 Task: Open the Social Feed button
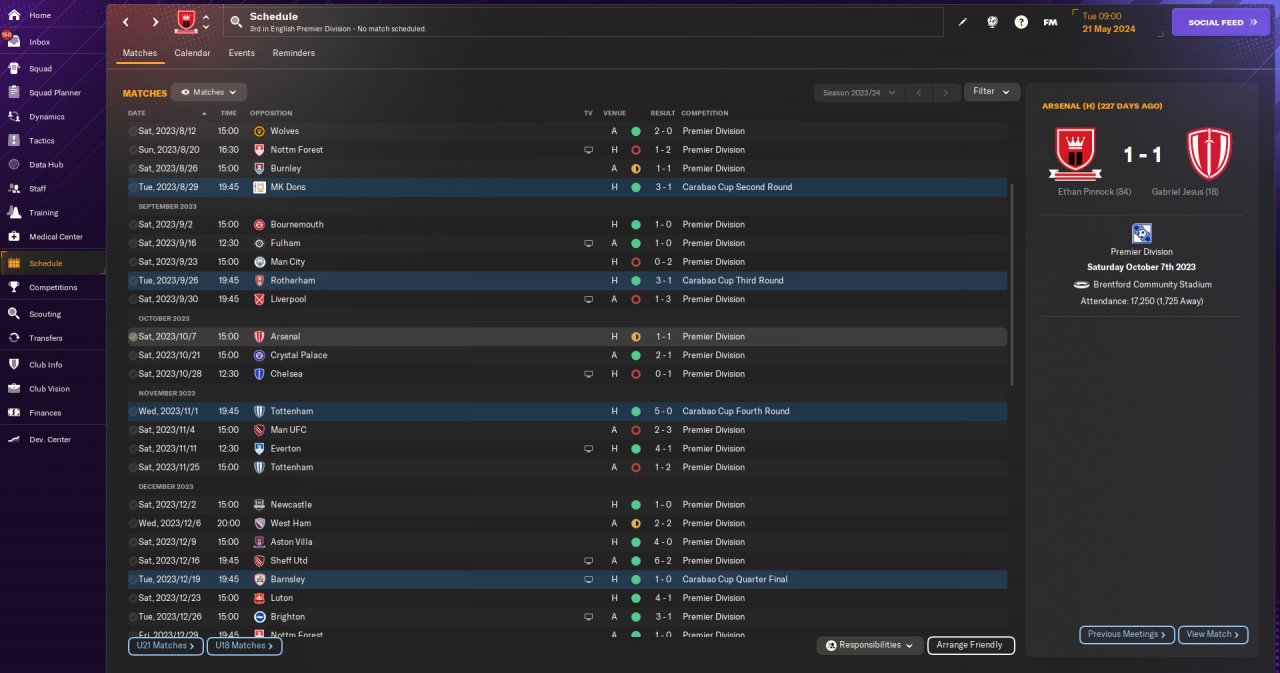(x=1221, y=22)
